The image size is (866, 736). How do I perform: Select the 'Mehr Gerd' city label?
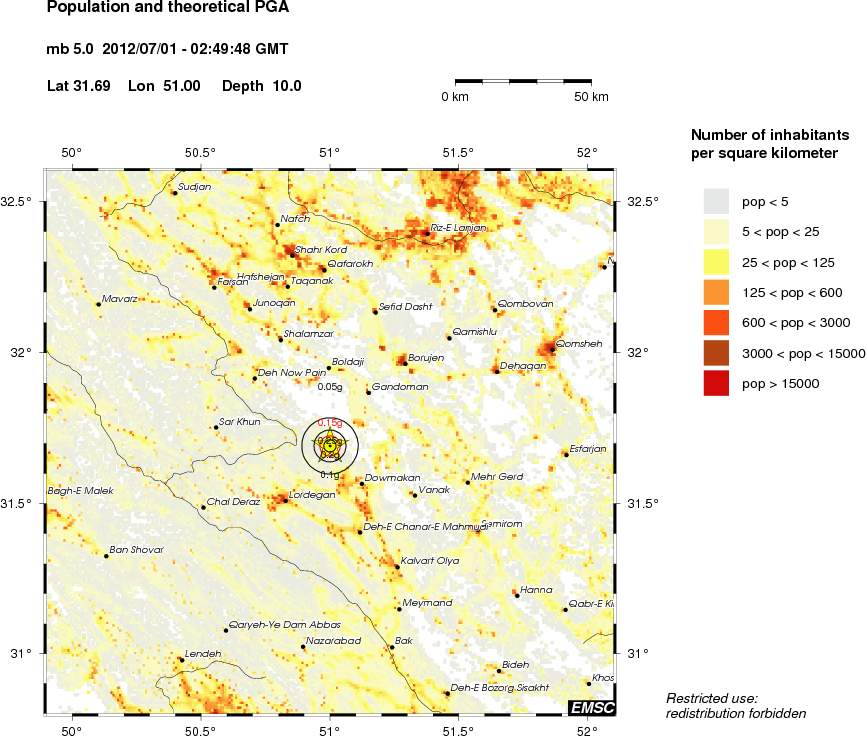(x=497, y=476)
